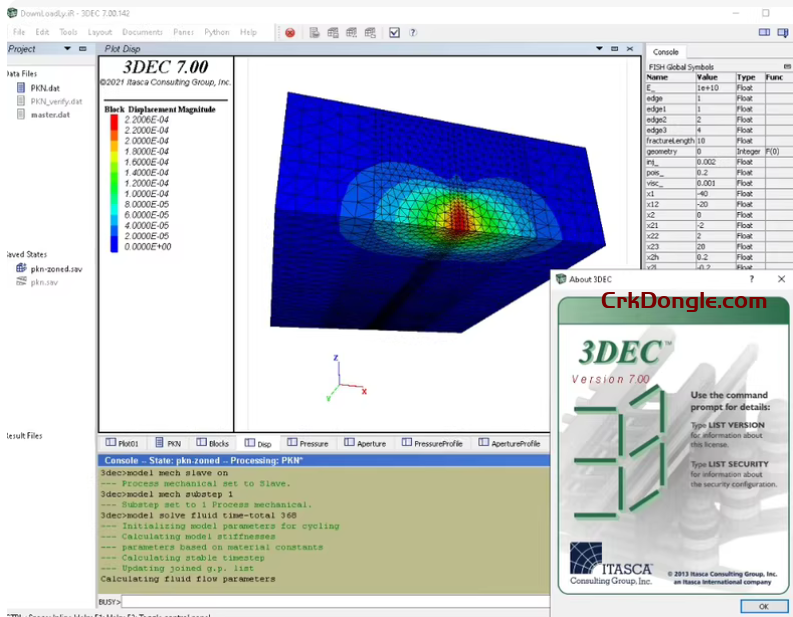Click the question mark help toolbar icon
This screenshot has width=793, height=617.
click(414, 32)
